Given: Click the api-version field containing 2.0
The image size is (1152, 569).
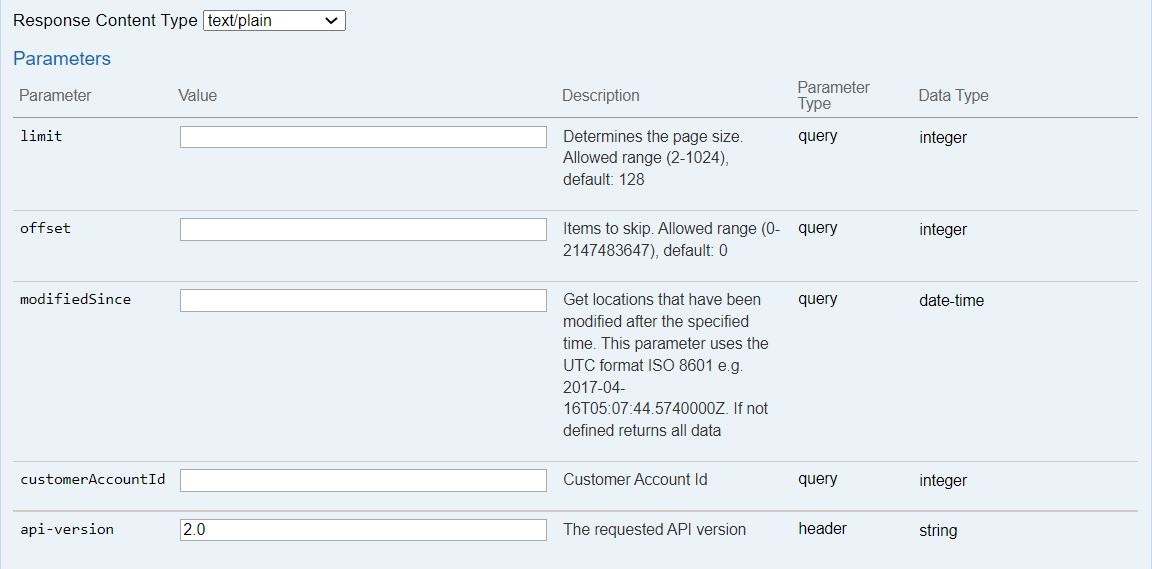Looking at the screenshot, I should click(x=363, y=530).
